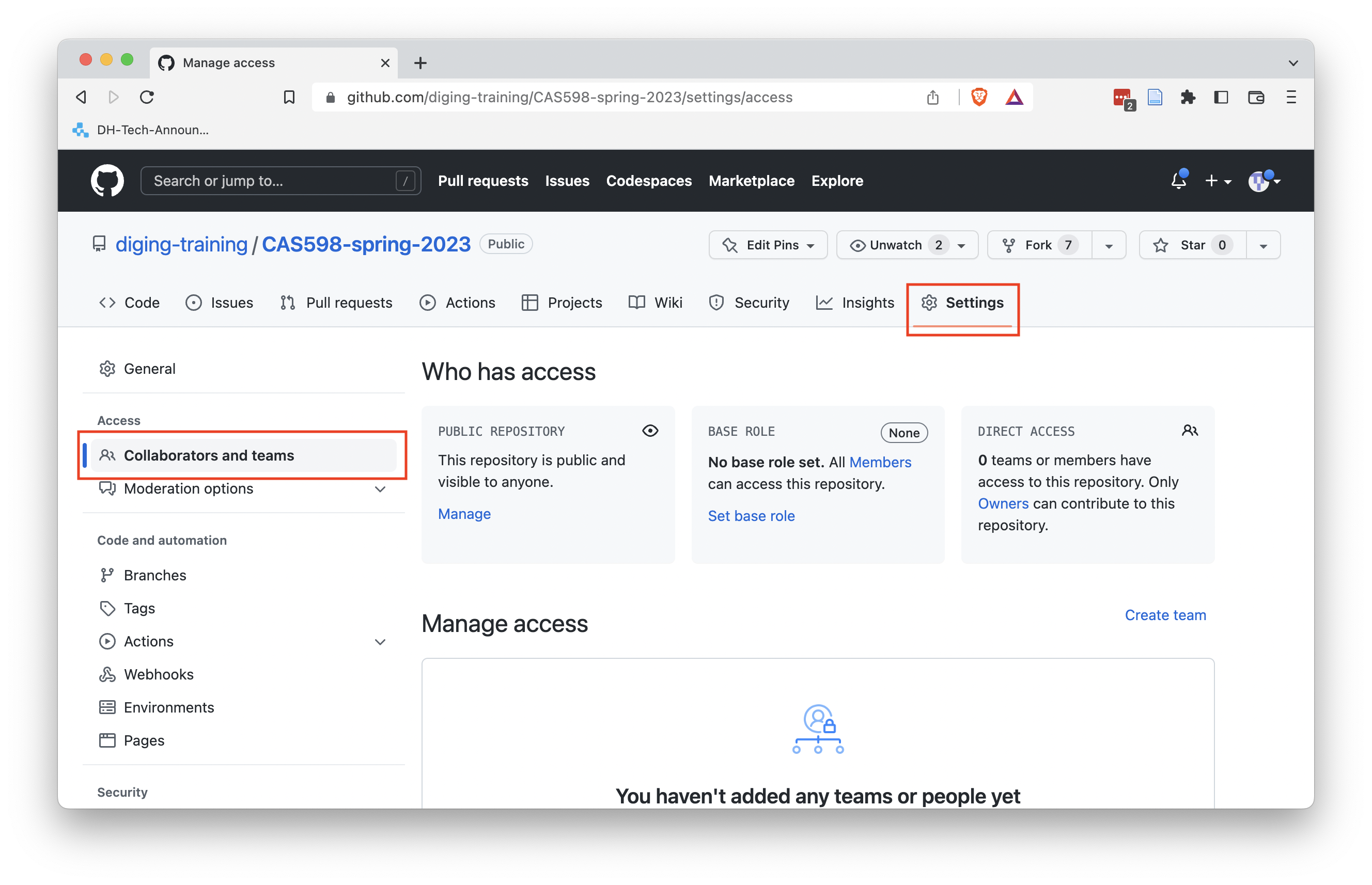Open a new browser tab
1372x885 pixels.
coord(420,62)
